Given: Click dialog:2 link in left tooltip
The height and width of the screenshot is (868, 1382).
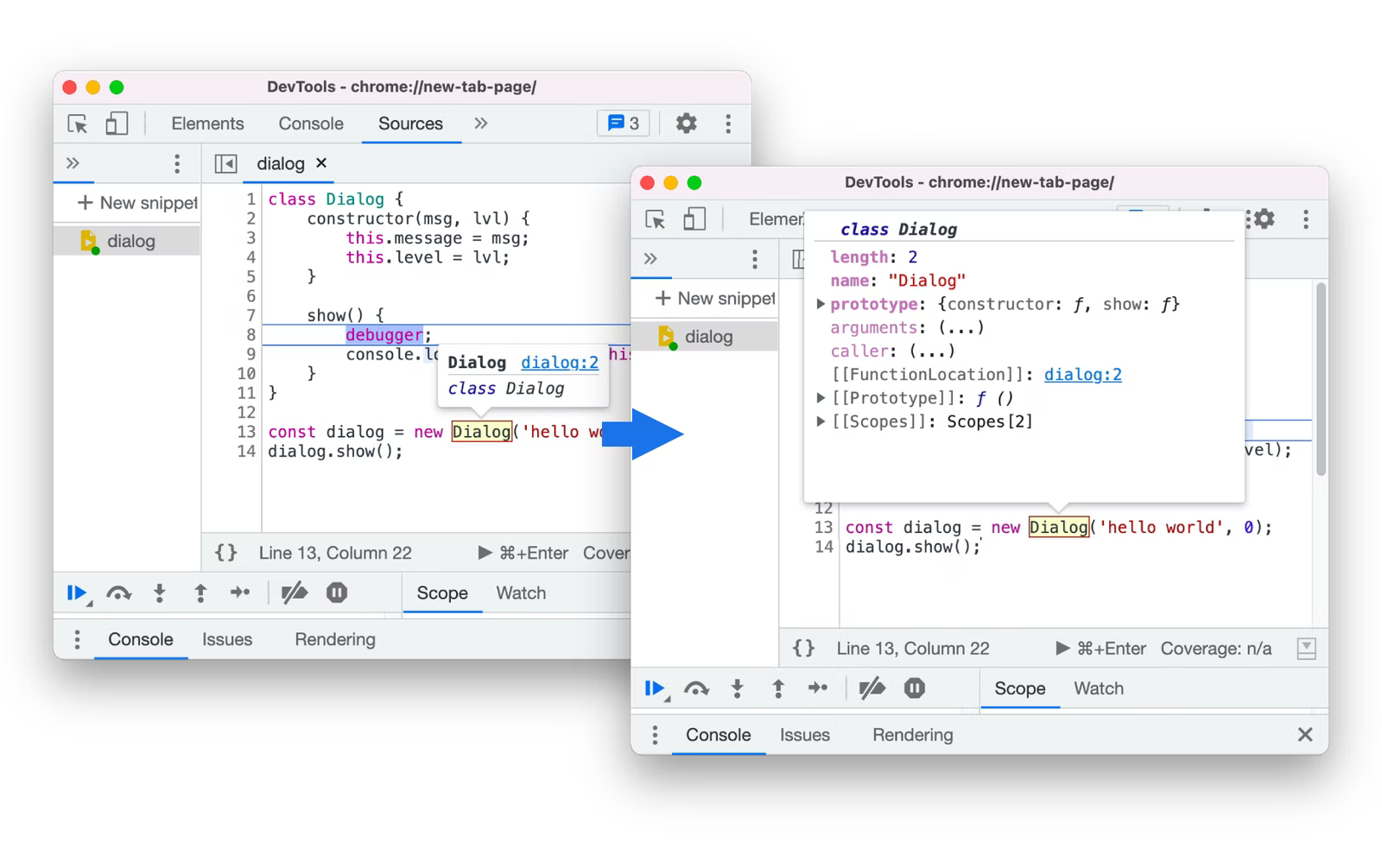Looking at the screenshot, I should pyautogui.click(x=560, y=363).
